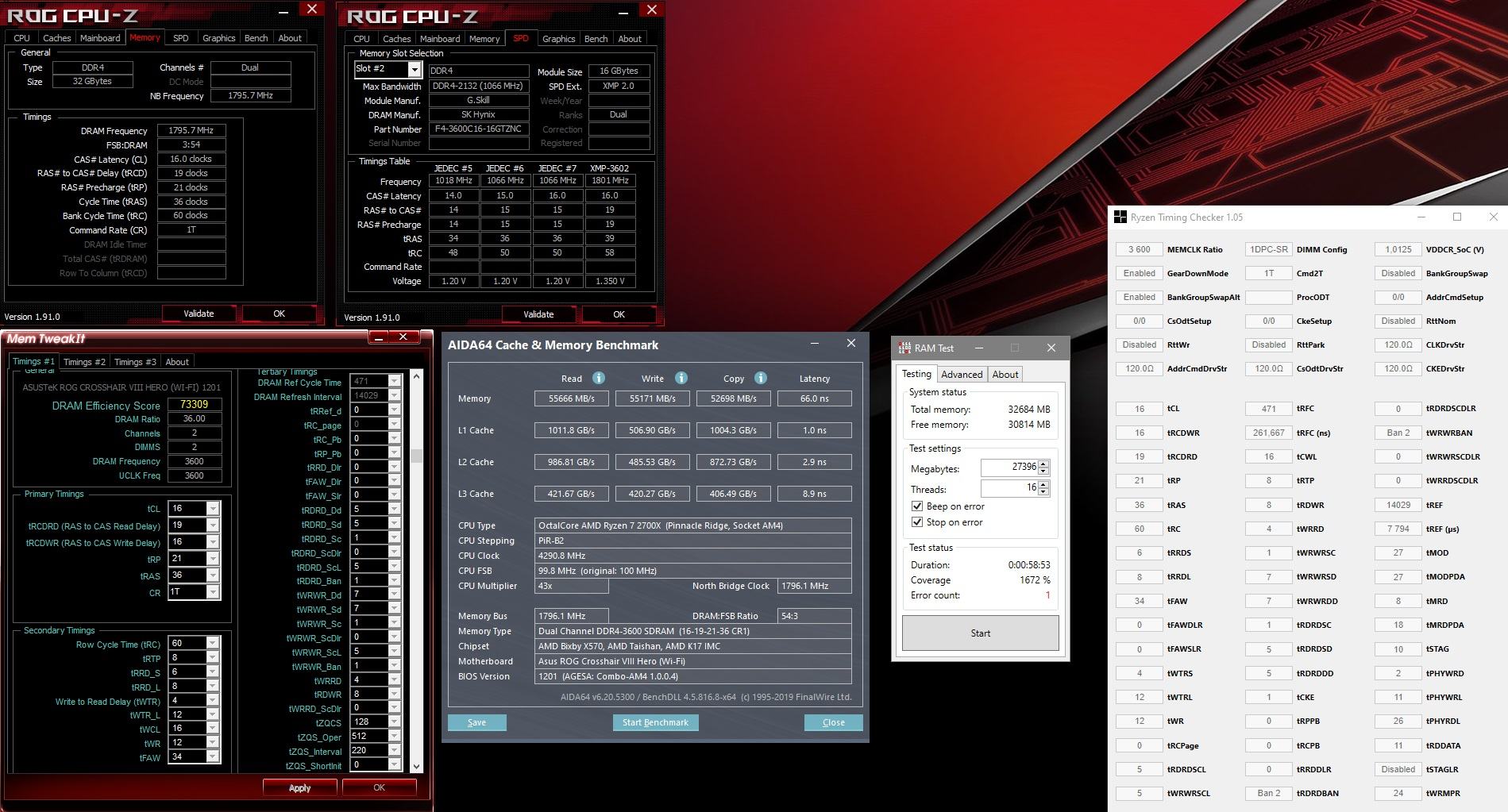Viewport: 1508px width, 812px height.
Task: Click the MEMCLK Ratio value 3 600
Action: pos(1140,249)
